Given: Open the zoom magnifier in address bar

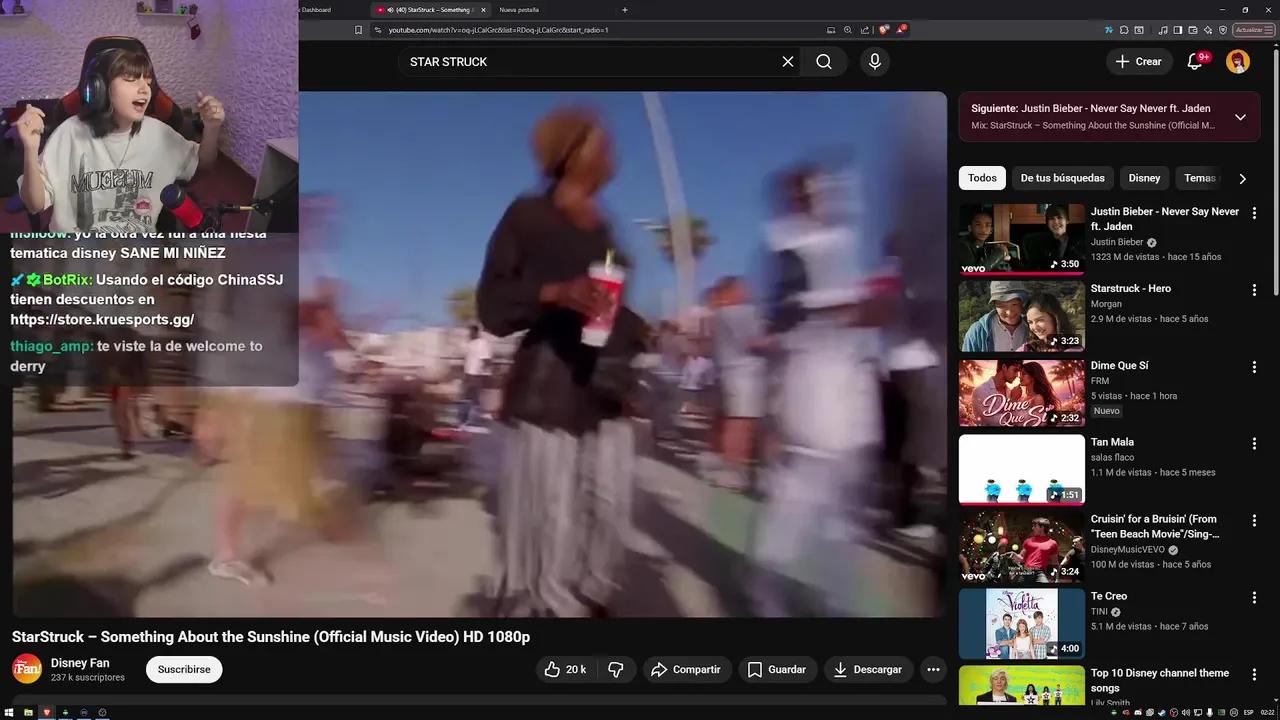Looking at the screenshot, I should click(848, 30).
